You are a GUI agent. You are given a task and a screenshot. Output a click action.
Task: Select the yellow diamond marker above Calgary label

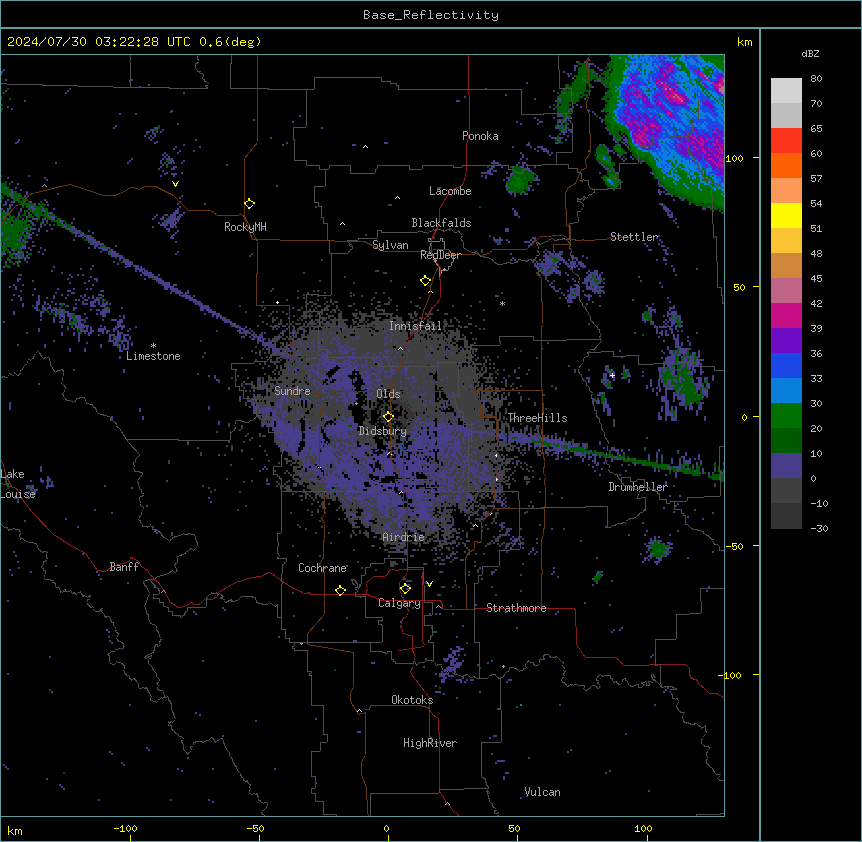(x=405, y=589)
